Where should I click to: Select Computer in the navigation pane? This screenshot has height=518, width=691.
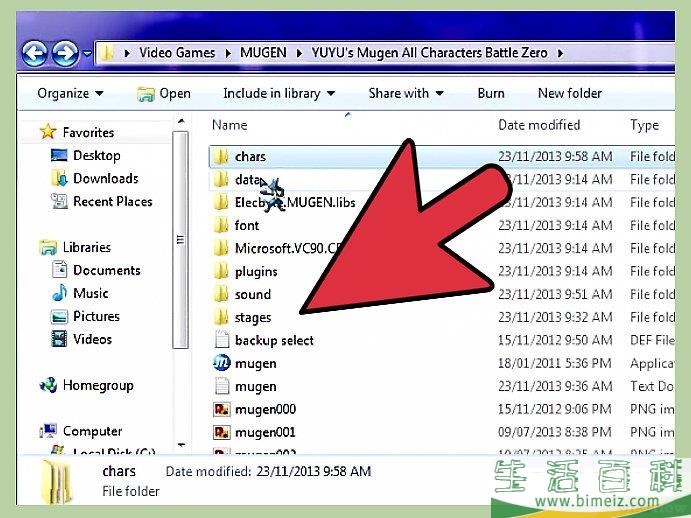coord(92,431)
